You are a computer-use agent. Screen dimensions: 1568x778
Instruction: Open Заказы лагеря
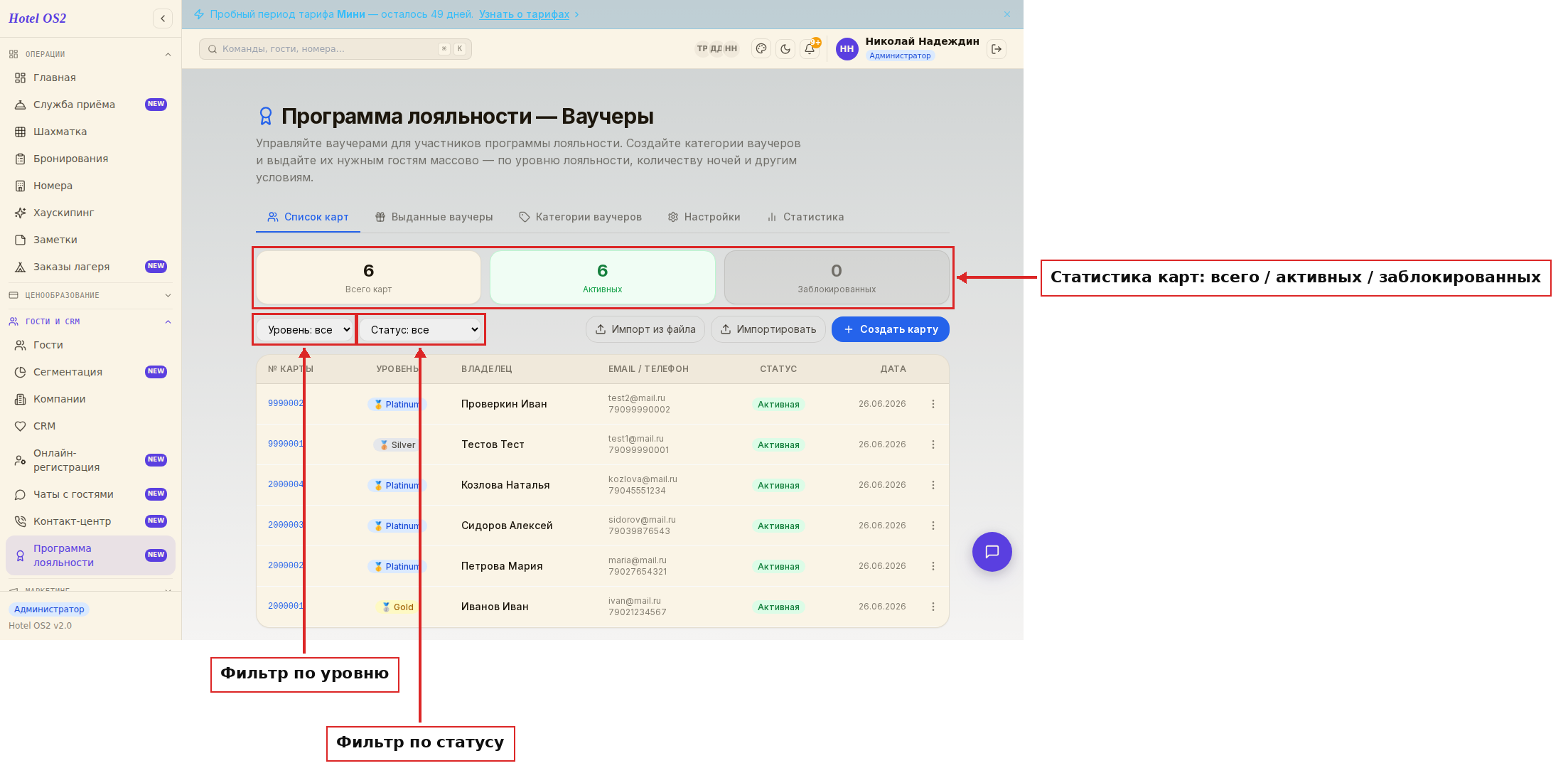point(90,267)
